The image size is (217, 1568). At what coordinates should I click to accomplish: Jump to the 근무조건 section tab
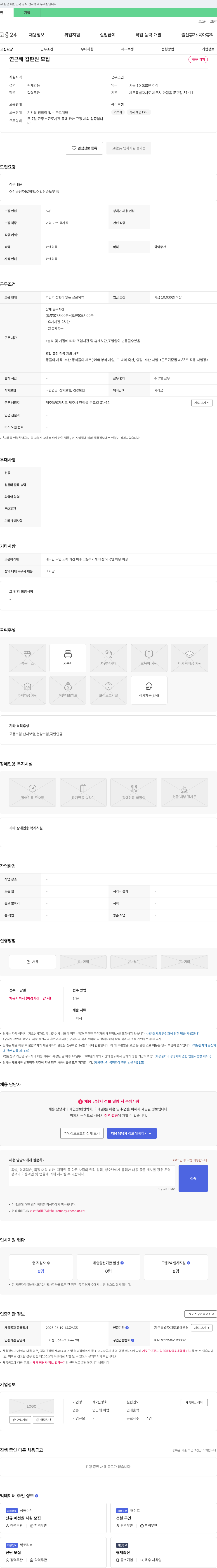pyautogui.click(x=47, y=49)
